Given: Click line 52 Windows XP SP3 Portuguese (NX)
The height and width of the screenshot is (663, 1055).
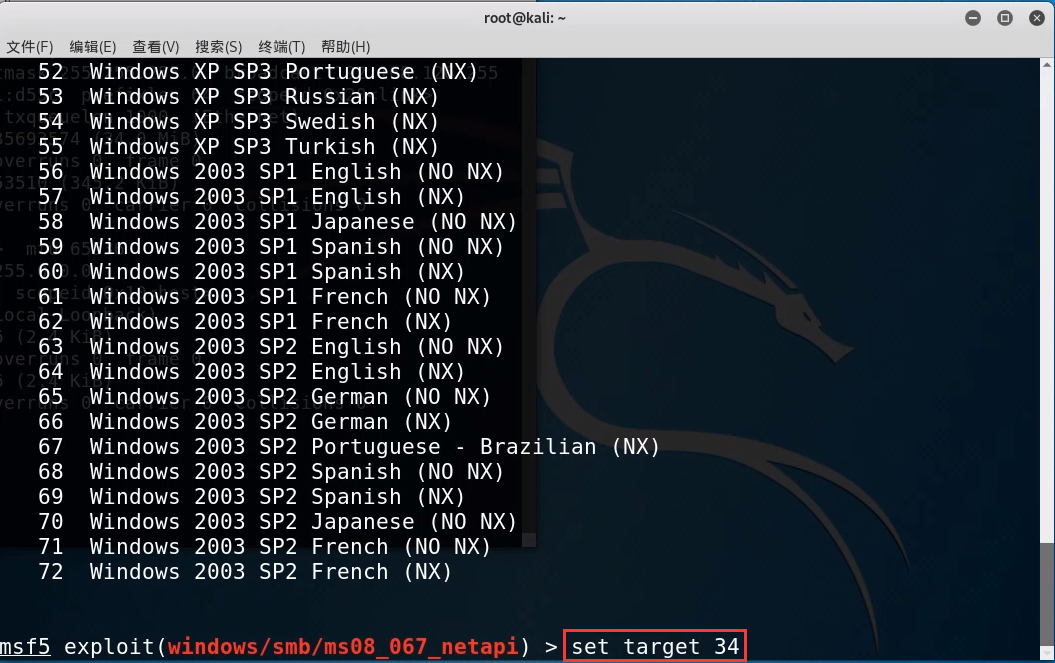Looking at the screenshot, I should pyautogui.click(x=258, y=71).
